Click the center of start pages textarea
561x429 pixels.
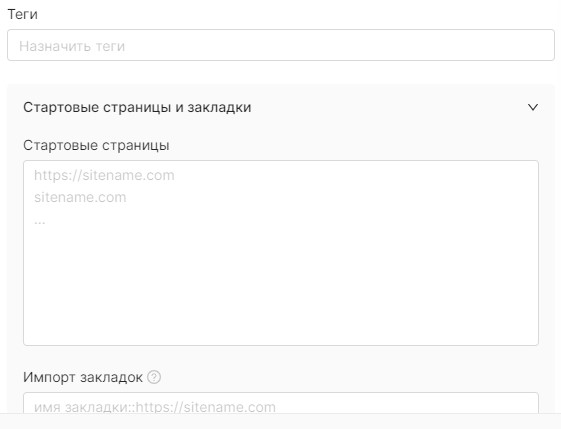[x=281, y=253]
